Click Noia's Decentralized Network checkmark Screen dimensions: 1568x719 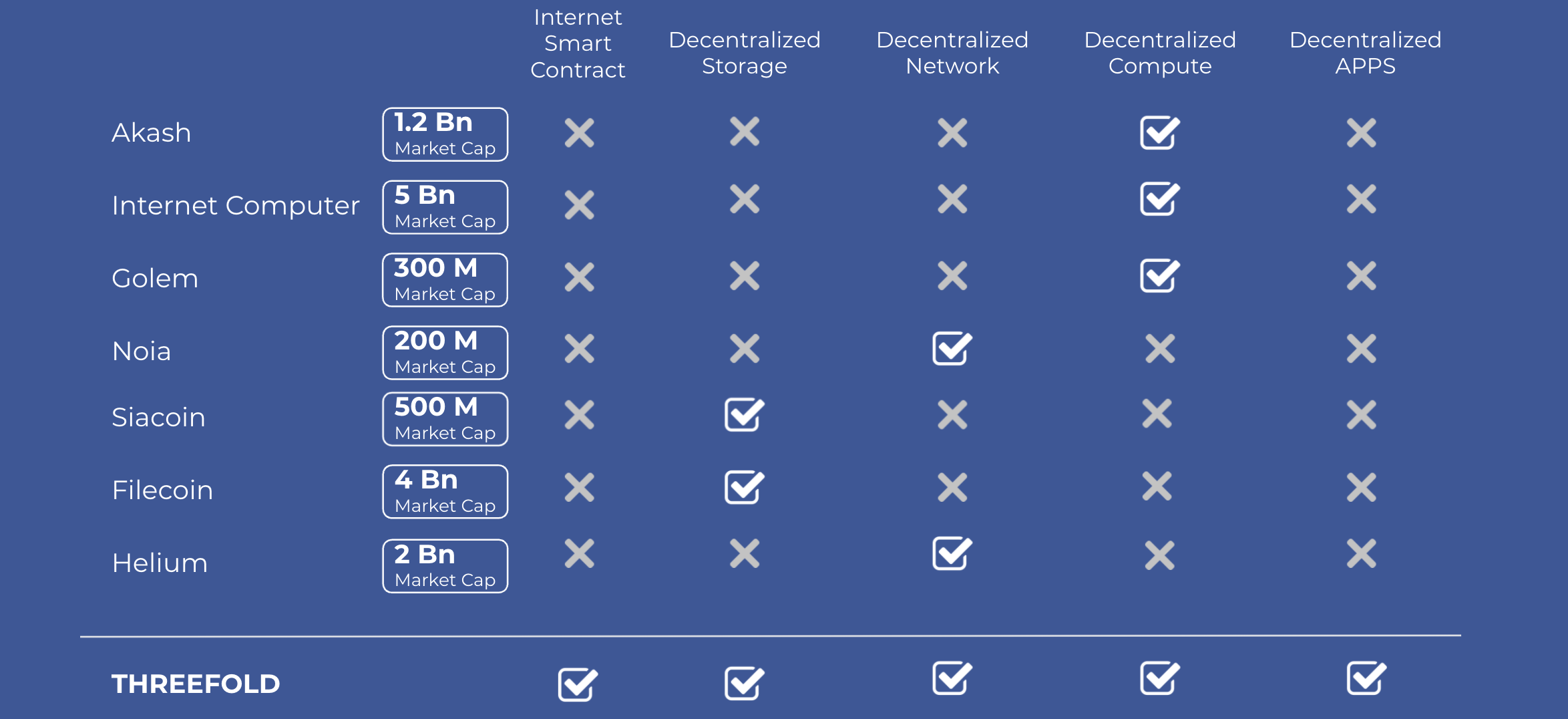pos(952,348)
